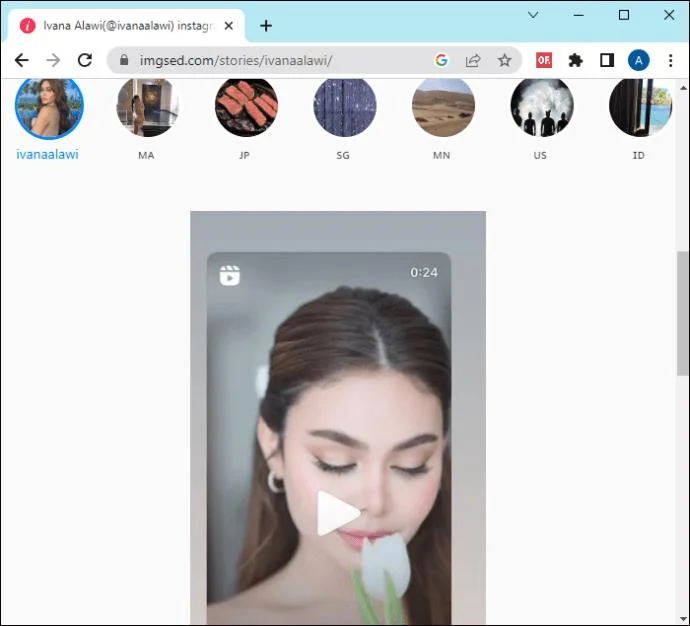
Task: Click the JP label under the story
Action: pos(244,155)
